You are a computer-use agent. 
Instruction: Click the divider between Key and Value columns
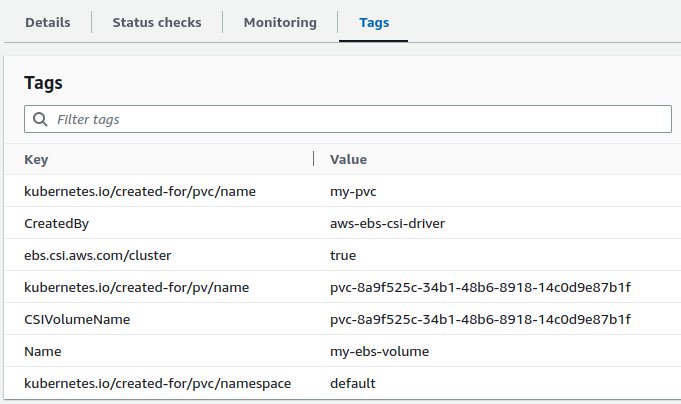click(x=314, y=159)
